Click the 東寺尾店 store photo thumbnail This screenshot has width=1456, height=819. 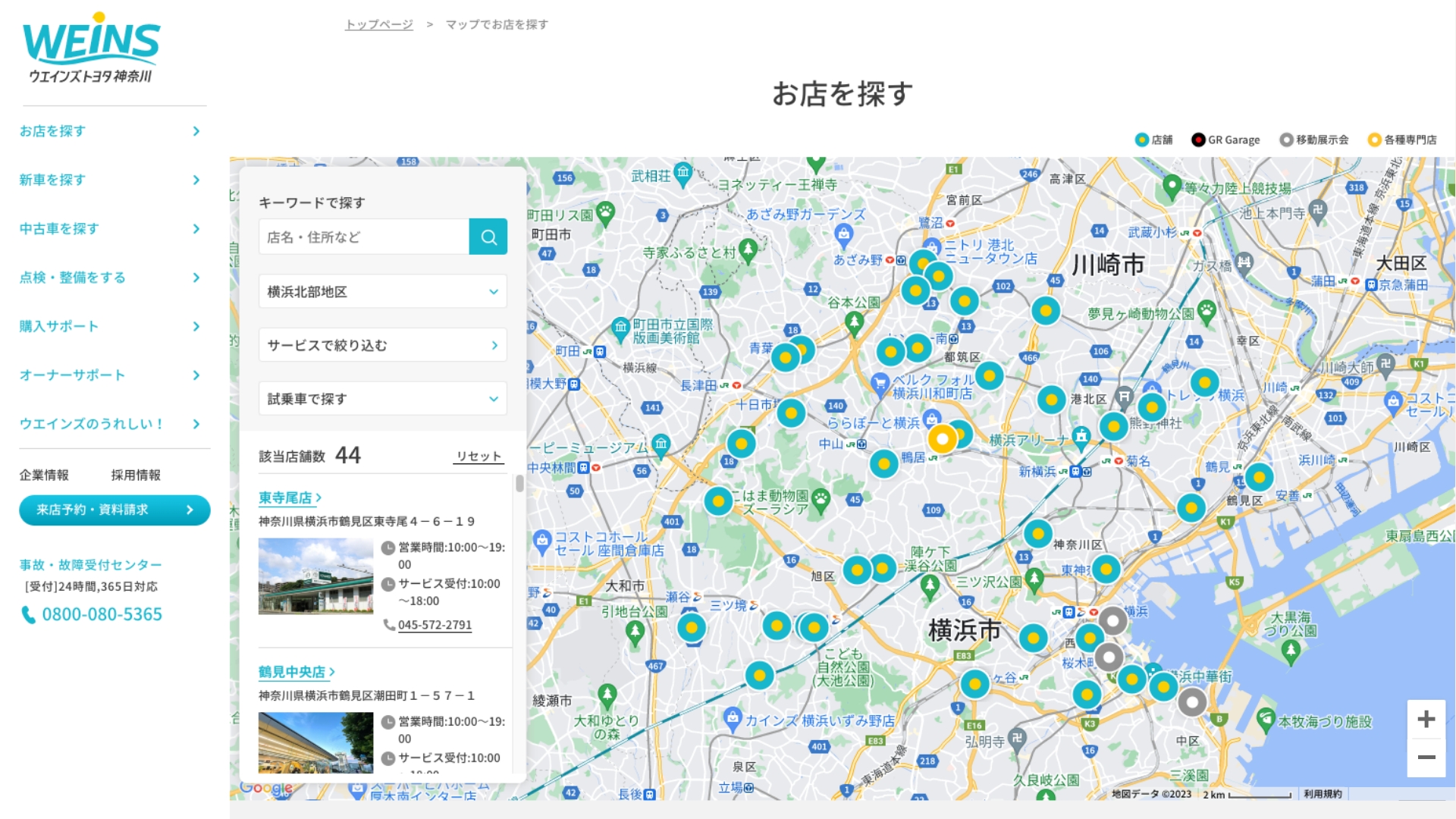315,576
